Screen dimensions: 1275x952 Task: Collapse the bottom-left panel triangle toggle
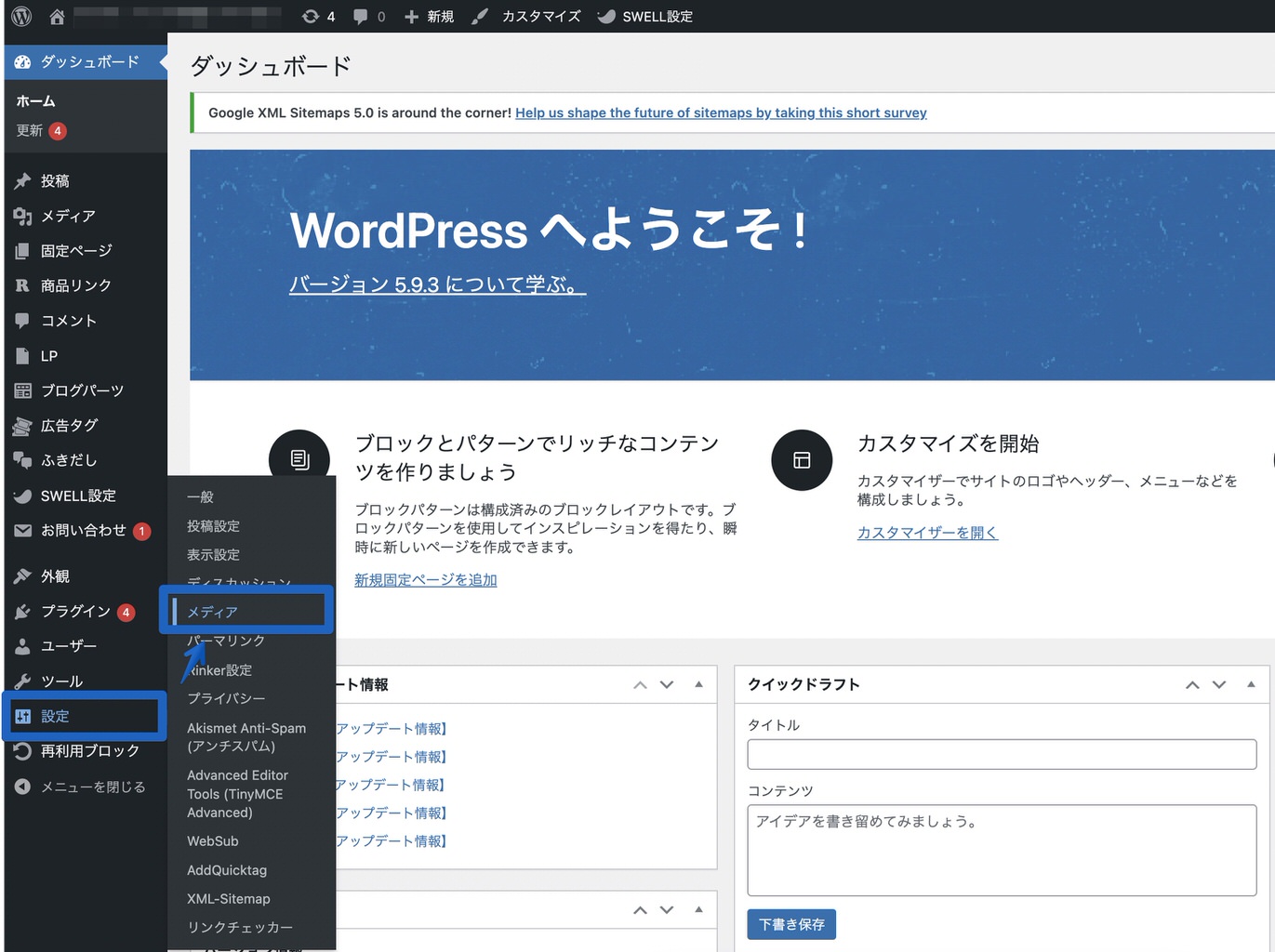click(698, 909)
